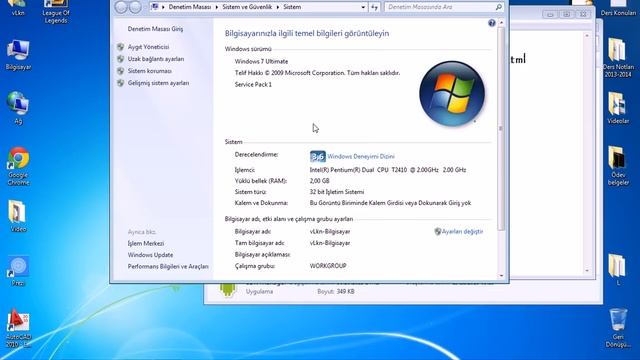This screenshot has width=640, height=360.
Task: Open the League Of Legends desktop shortcut
Action: coord(56,11)
